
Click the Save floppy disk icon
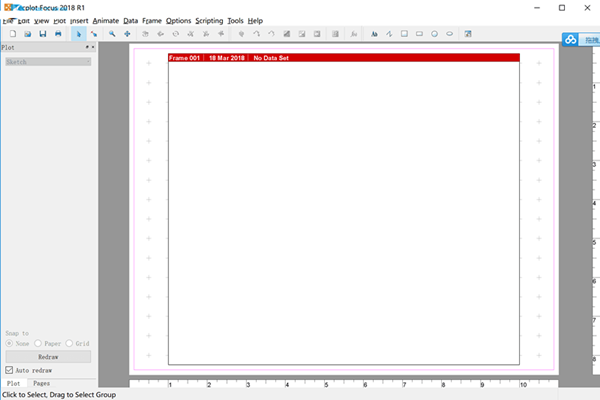tap(43, 34)
